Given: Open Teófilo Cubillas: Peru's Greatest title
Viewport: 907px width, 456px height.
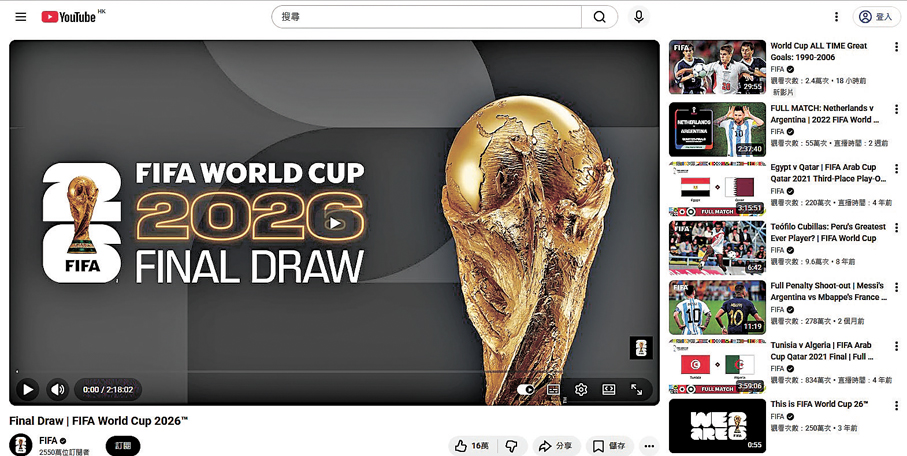Looking at the screenshot, I should tap(828, 233).
